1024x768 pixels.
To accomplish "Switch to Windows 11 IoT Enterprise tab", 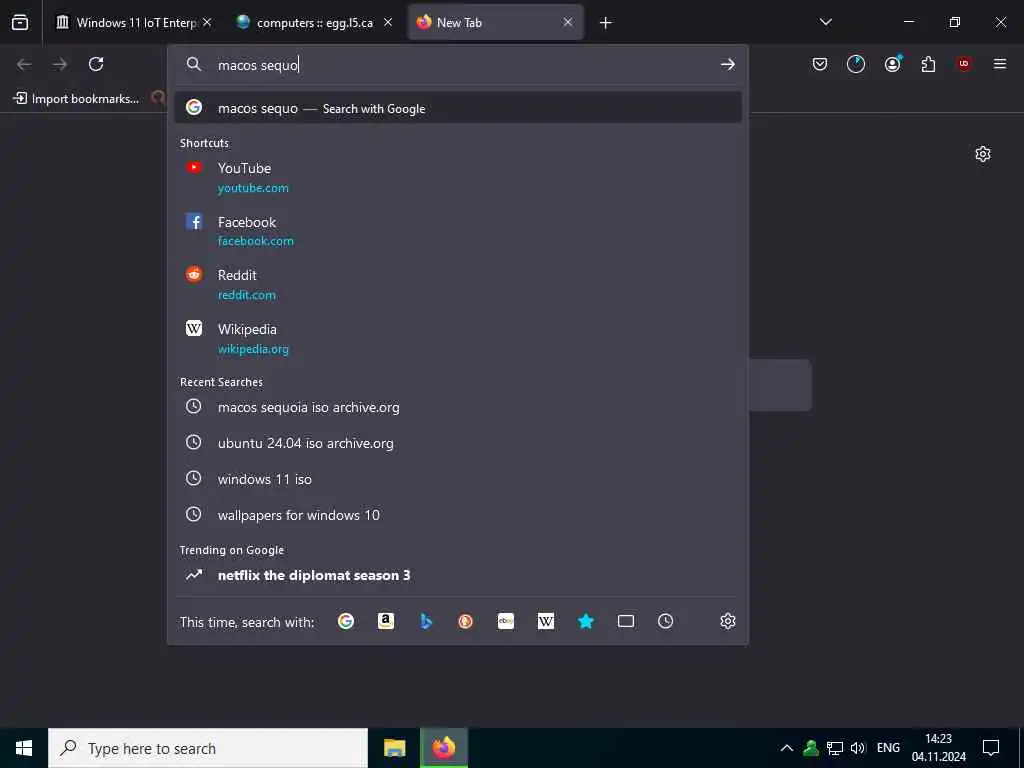I will [134, 23].
